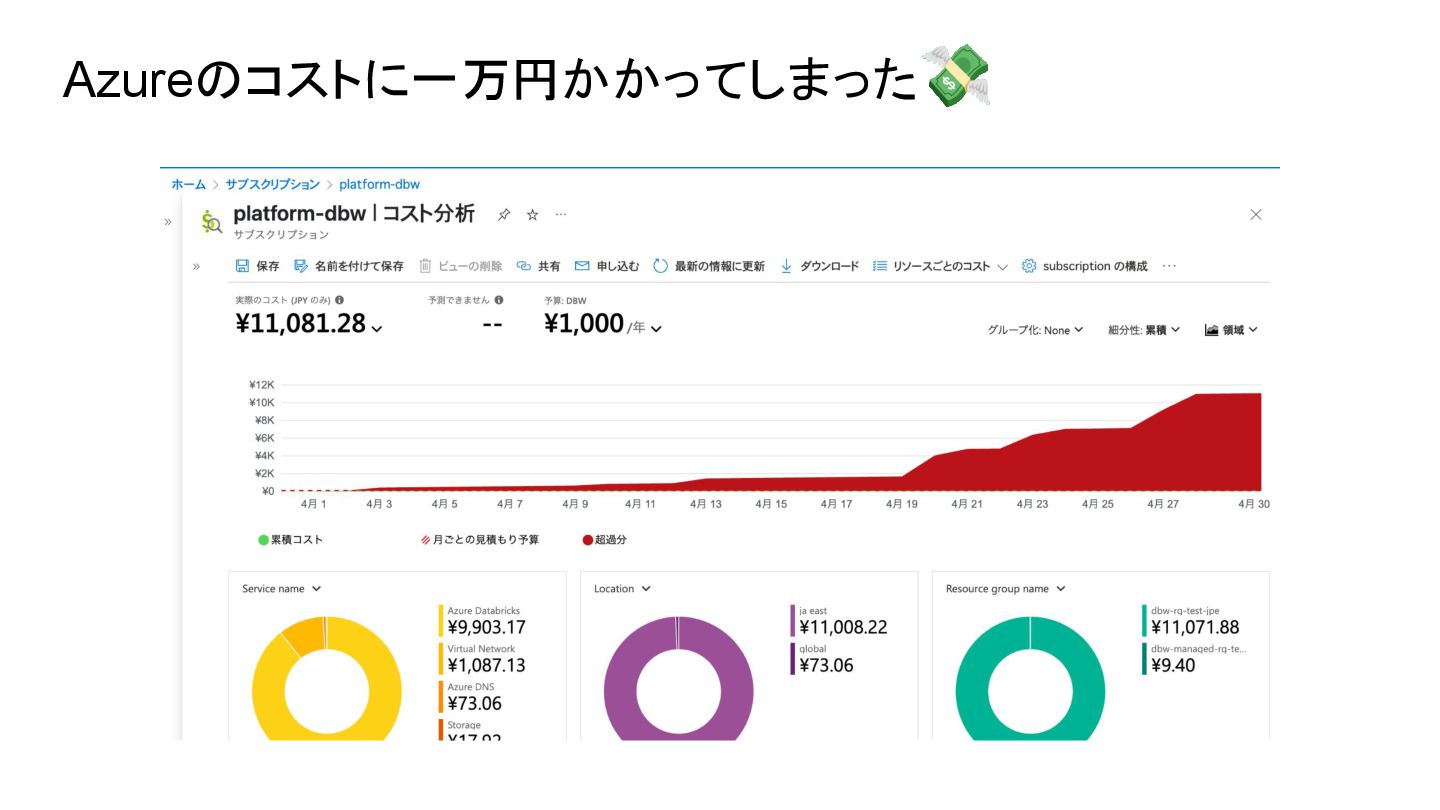The height and width of the screenshot is (810, 1440).
Task: Open the Location pivot dropdown
Action: point(622,589)
